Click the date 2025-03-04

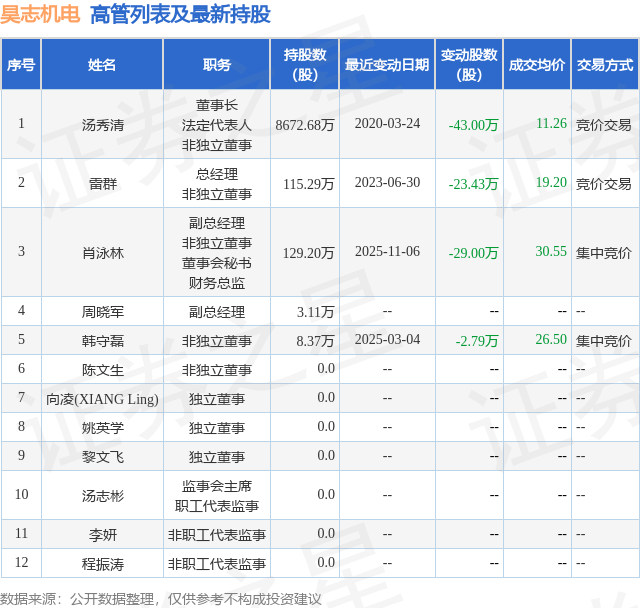click(387, 340)
